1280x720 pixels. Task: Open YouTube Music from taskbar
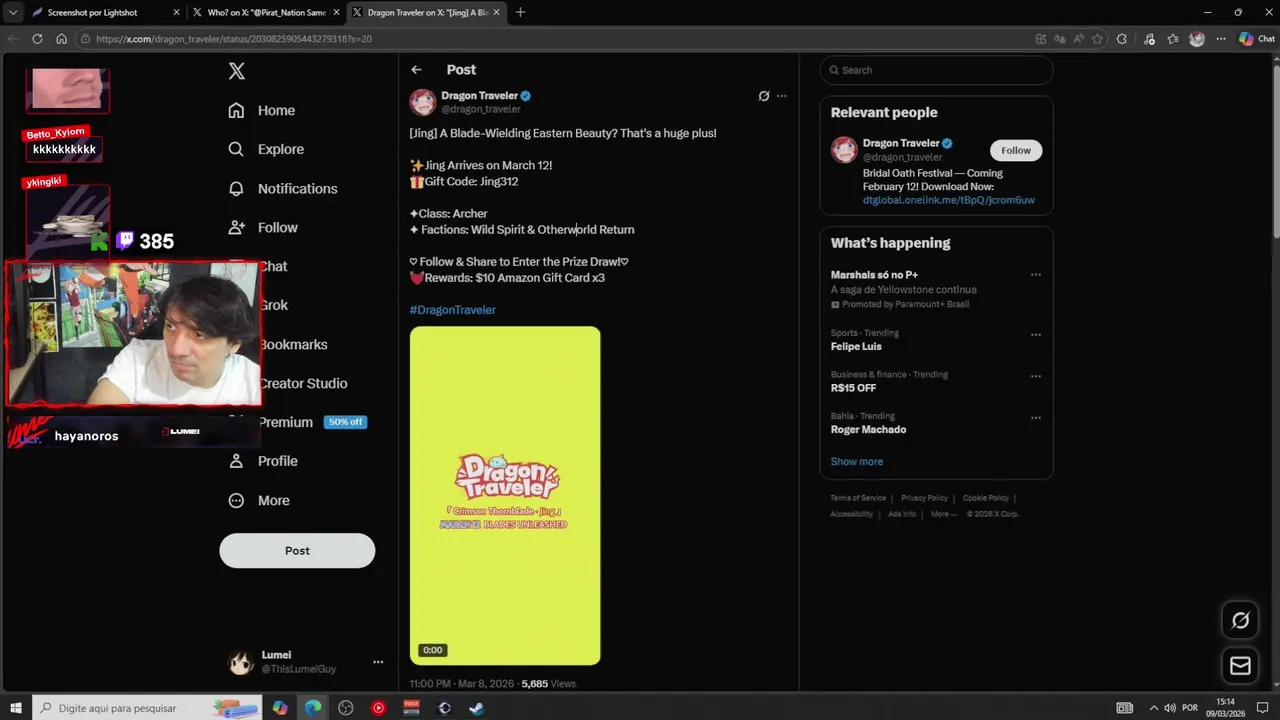coord(378,708)
